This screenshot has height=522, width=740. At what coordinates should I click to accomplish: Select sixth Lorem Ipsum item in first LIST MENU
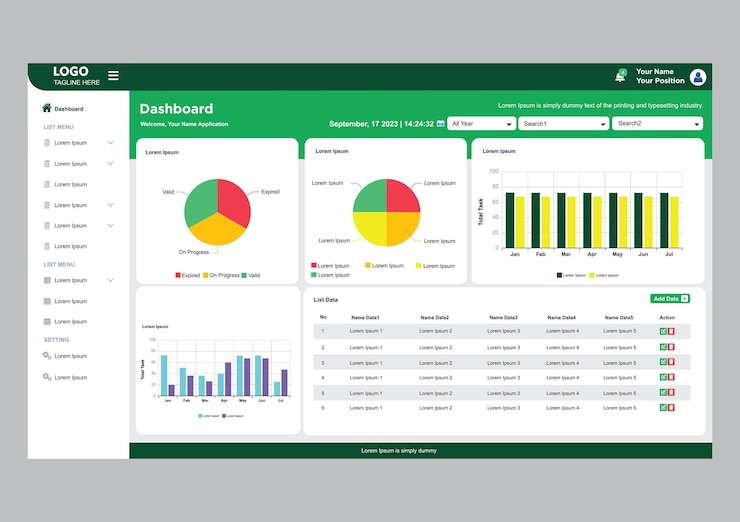pyautogui.click(x=66, y=246)
